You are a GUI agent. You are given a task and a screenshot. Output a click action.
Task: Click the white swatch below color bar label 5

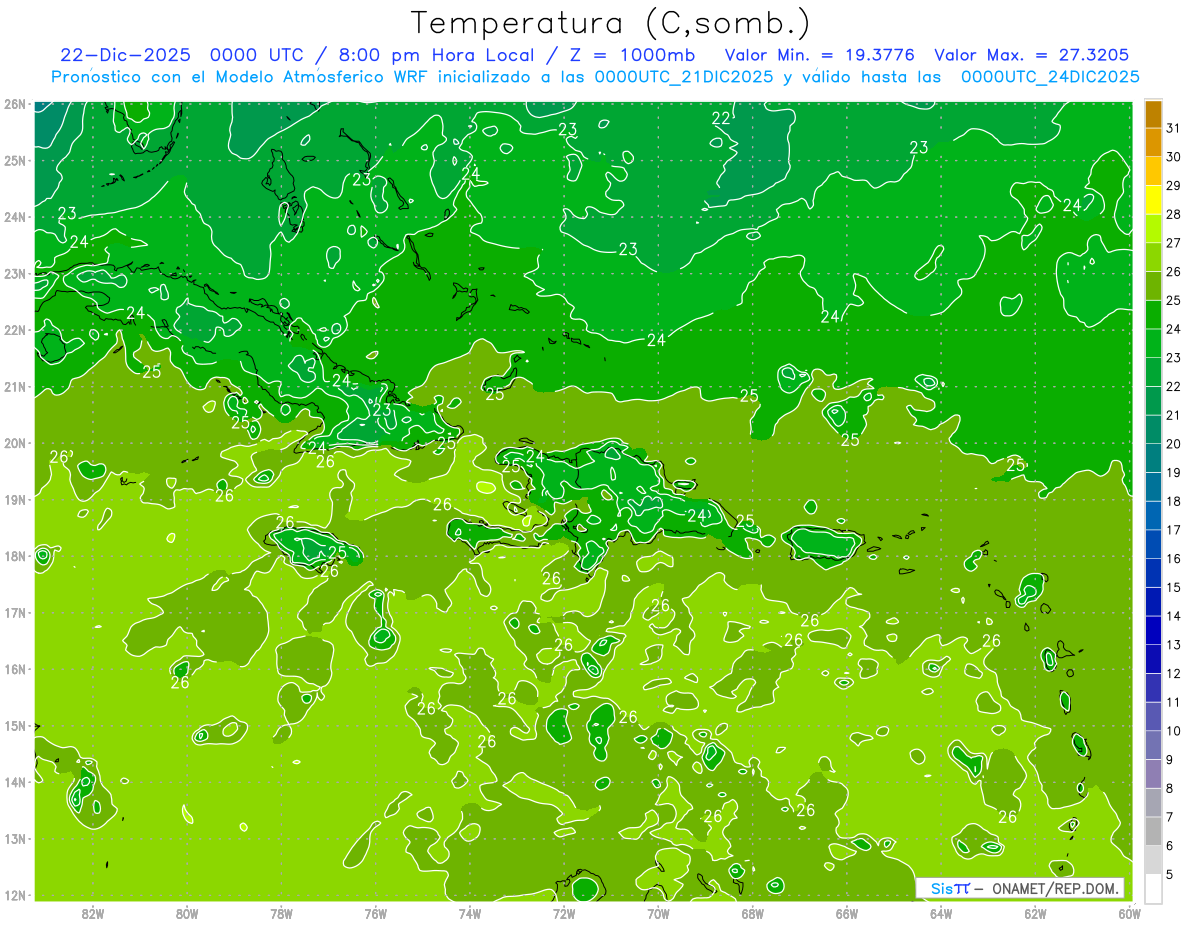tap(1153, 888)
